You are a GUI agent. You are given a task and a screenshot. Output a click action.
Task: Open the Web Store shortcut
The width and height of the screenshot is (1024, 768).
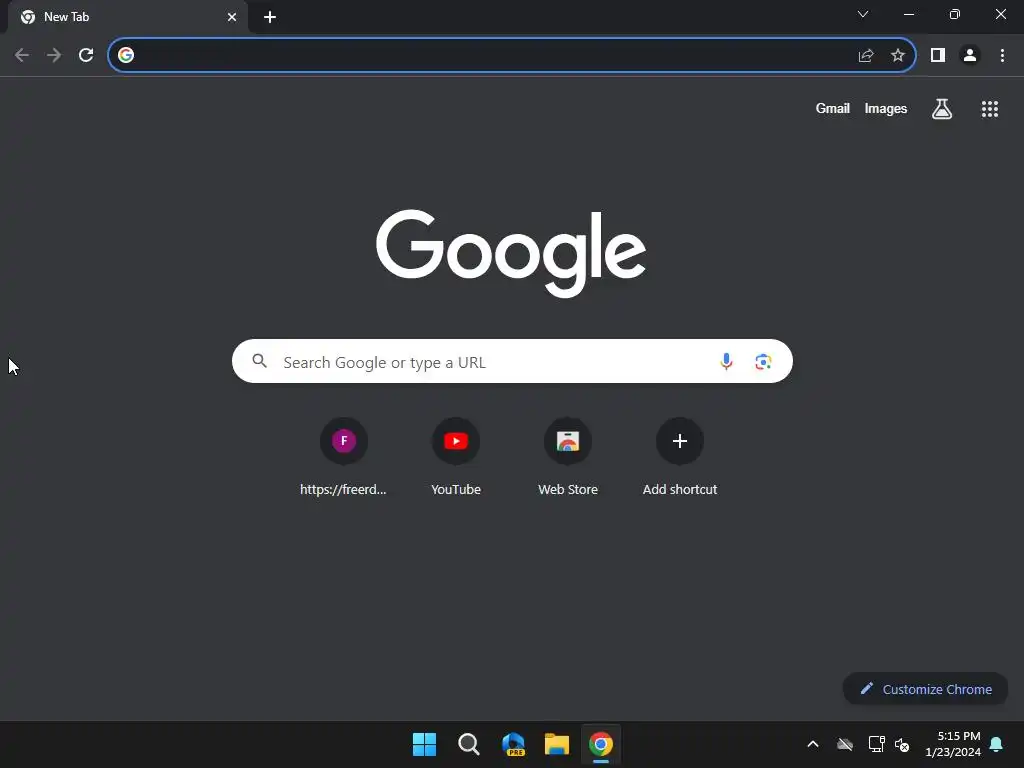[568, 458]
